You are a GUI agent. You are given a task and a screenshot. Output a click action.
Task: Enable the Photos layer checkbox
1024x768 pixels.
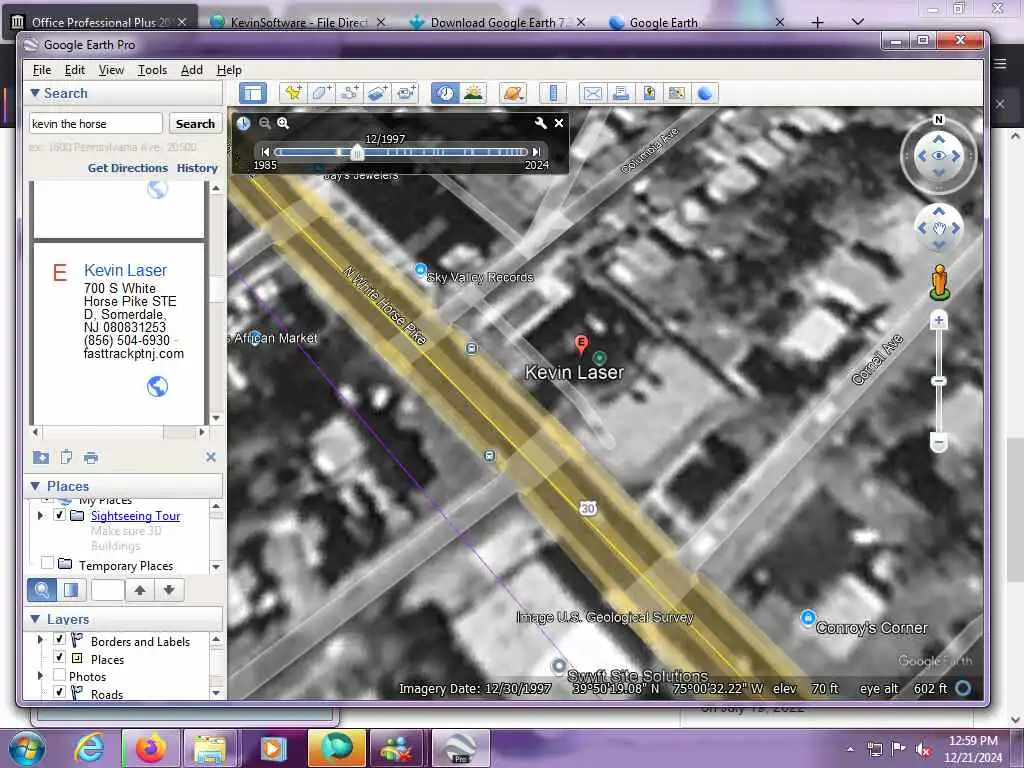coord(59,675)
